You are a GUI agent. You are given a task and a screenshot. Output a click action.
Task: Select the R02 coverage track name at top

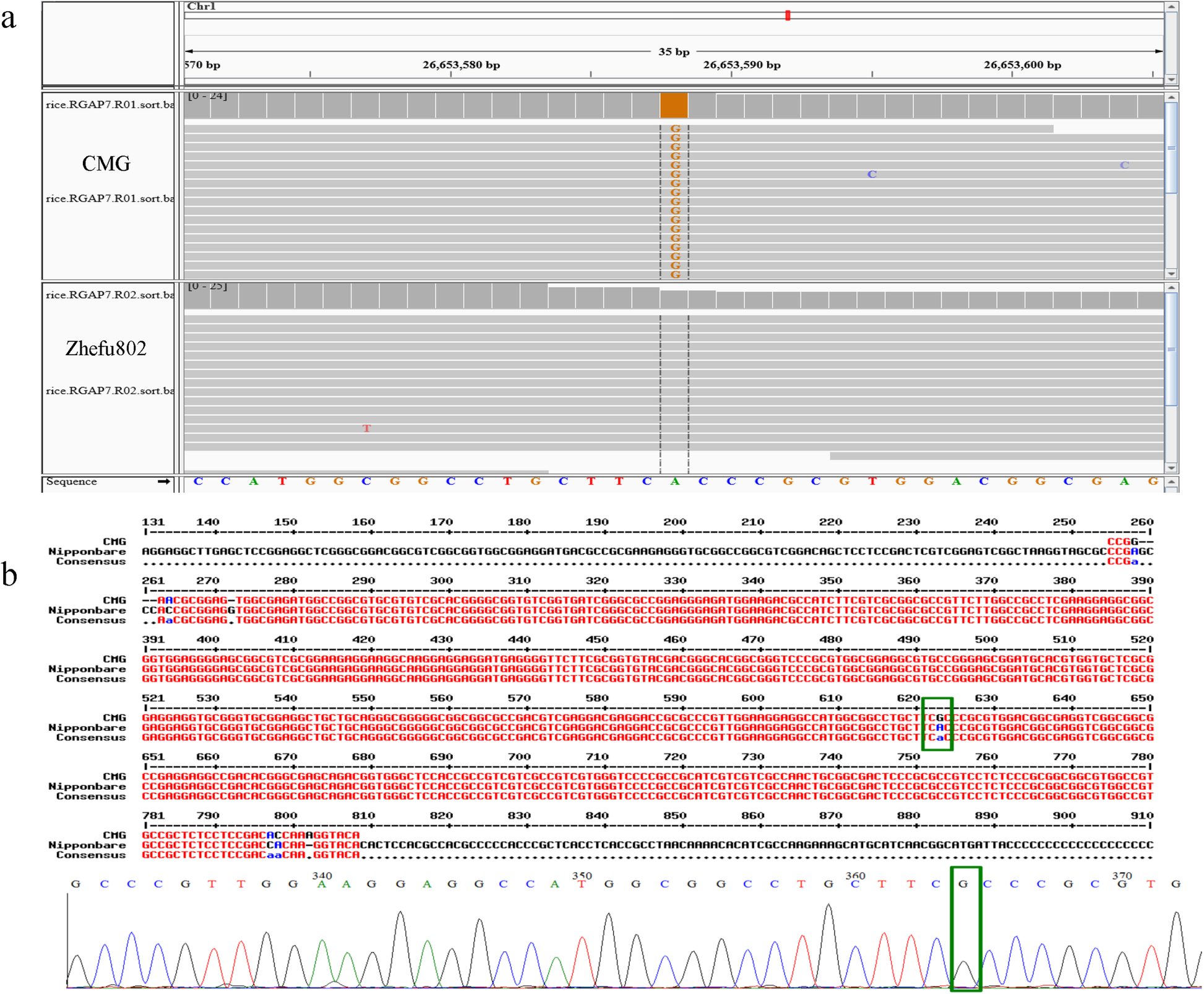(110, 295)
